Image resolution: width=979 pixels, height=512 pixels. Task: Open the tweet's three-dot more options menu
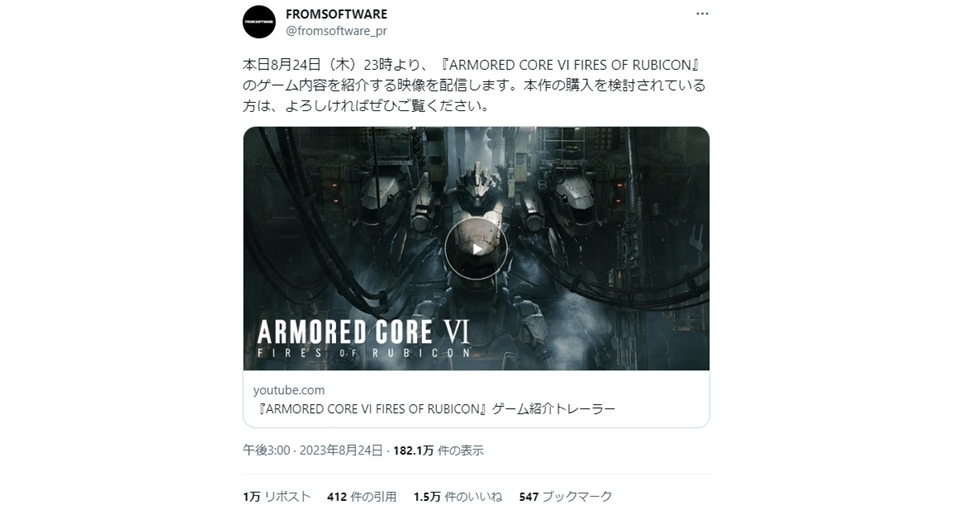tap(702, 14)
